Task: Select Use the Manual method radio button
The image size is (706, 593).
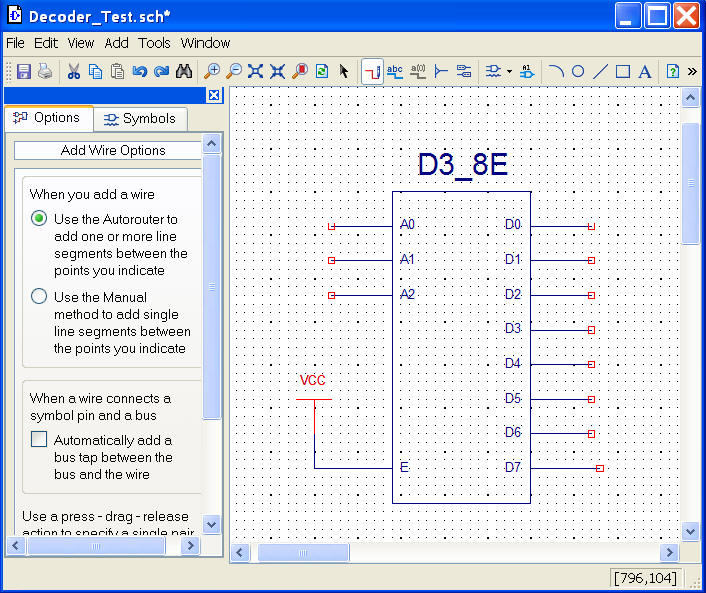Action: 39,296
